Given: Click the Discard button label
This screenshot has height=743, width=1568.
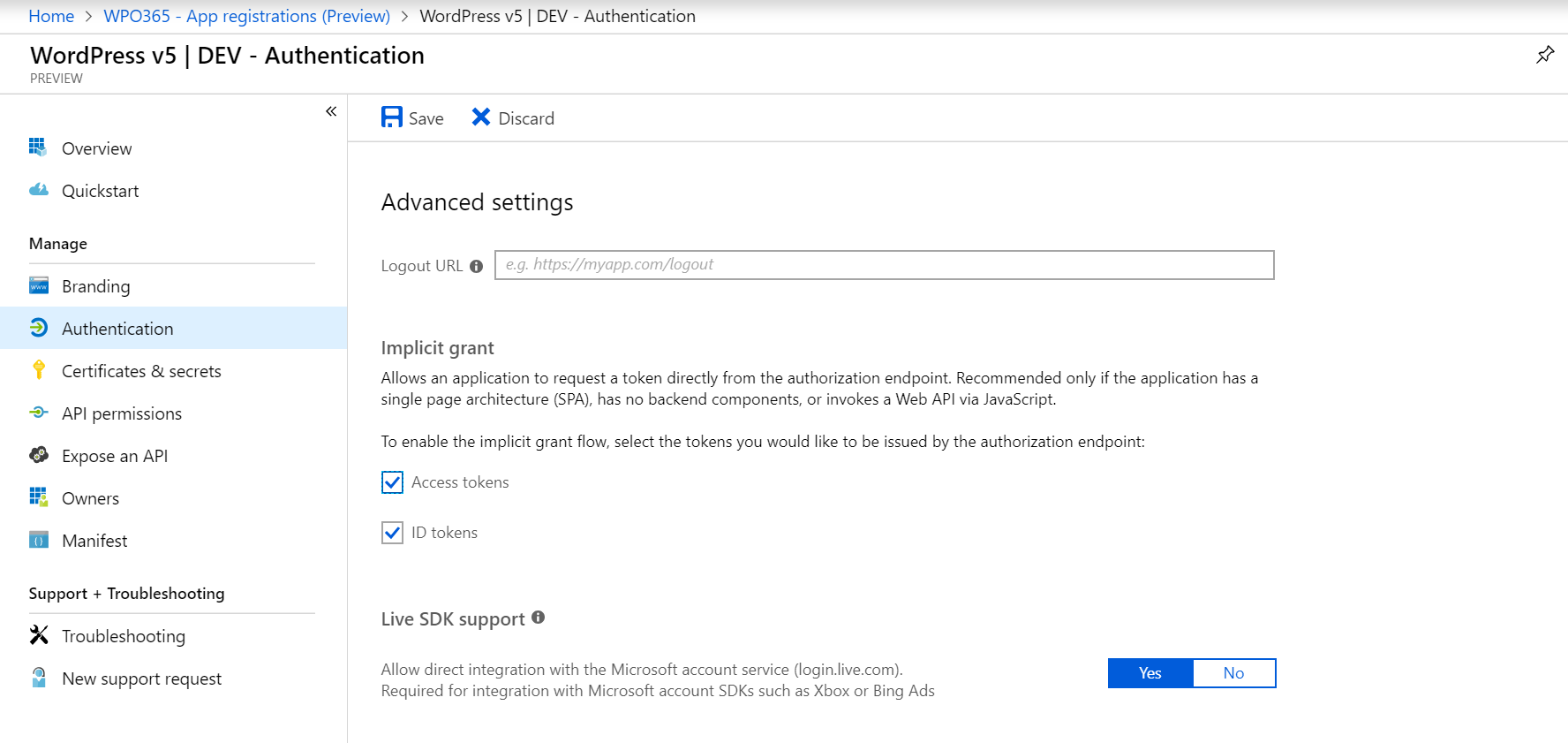Looking at the screenshot, I should (526, 118).
